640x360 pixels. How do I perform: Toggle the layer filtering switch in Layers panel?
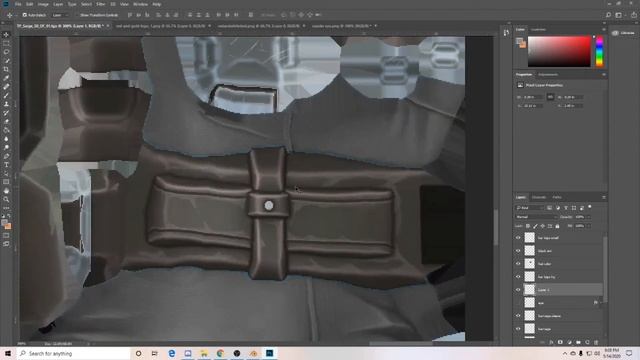point(590,207)
